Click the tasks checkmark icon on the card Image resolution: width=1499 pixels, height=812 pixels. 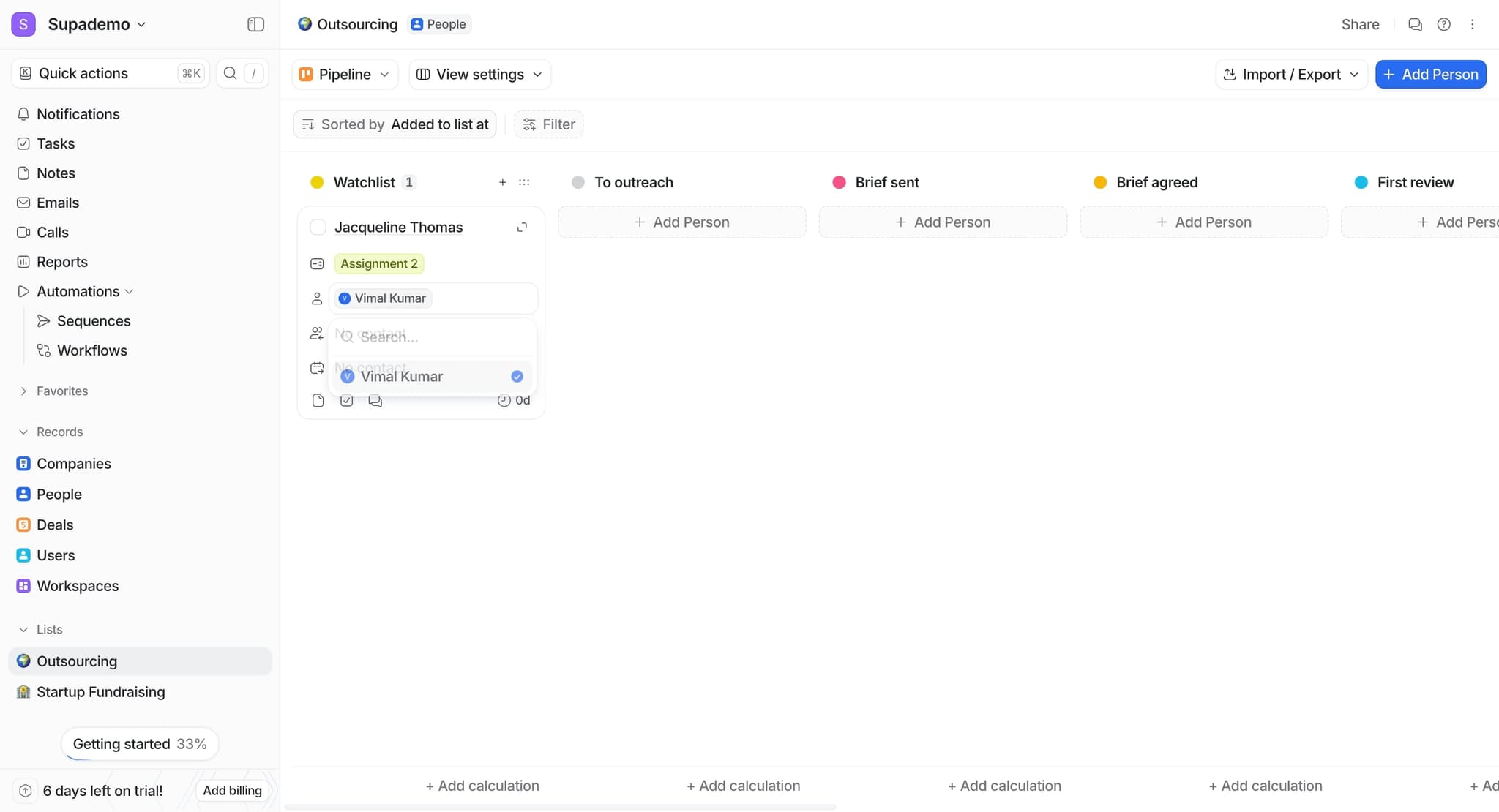346,400
